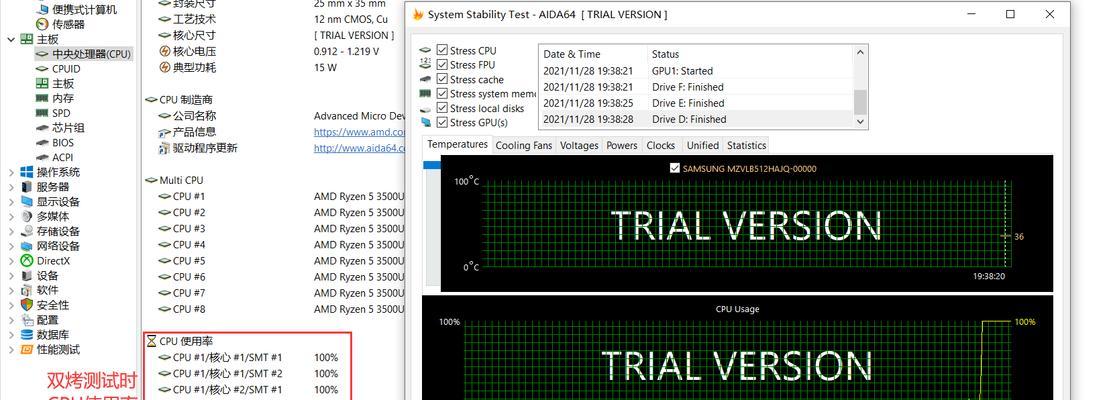
Task: Select the GPU1: Started log row
Action: coord(696,71)
